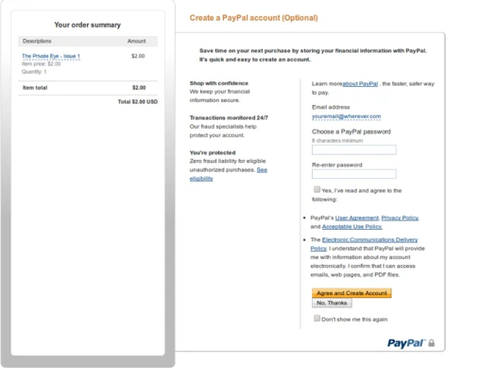This screenshot has width=480, height=368.
Task: Tick the Don't show me this again checkbox
Action: pos(317,318)
